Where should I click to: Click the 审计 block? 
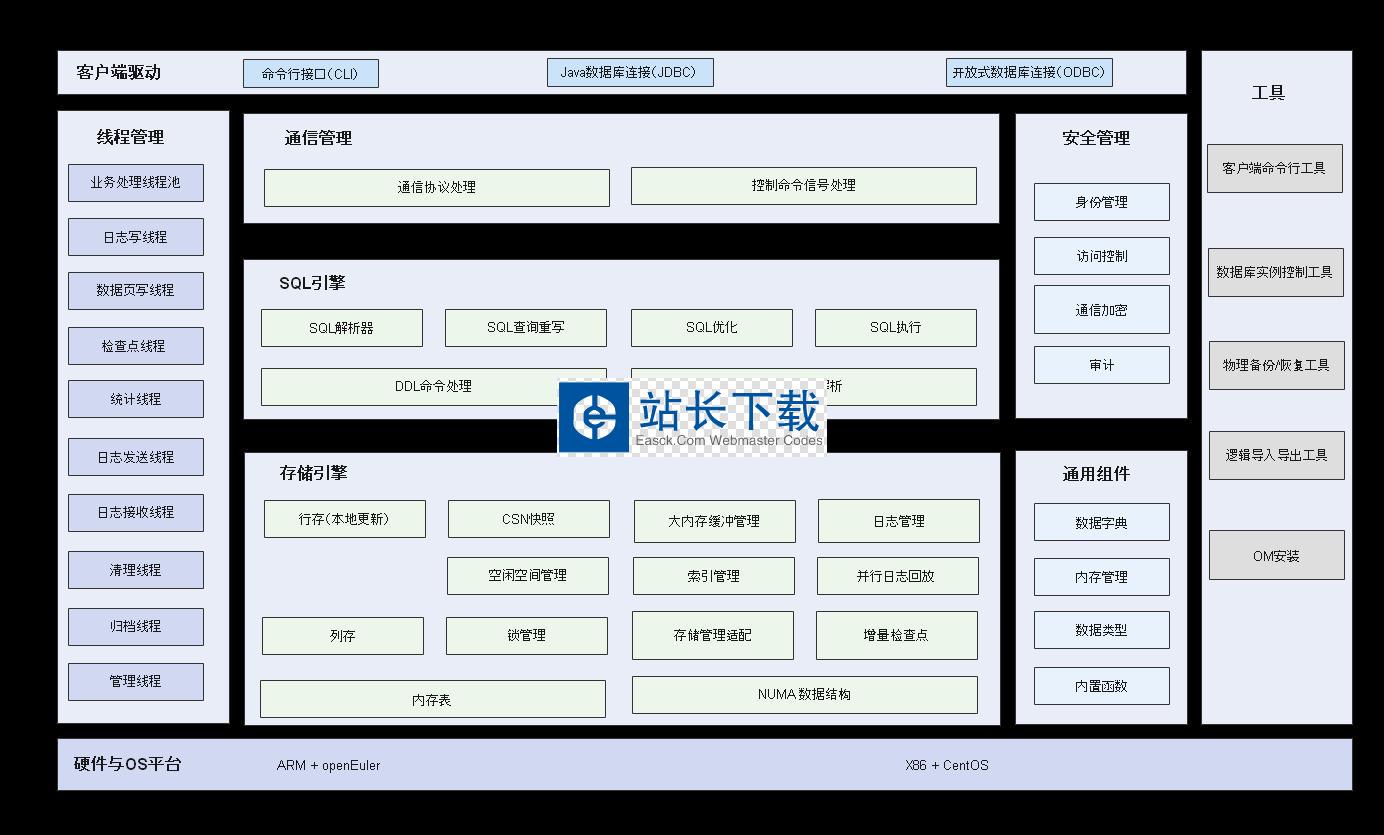(1101, 365)
